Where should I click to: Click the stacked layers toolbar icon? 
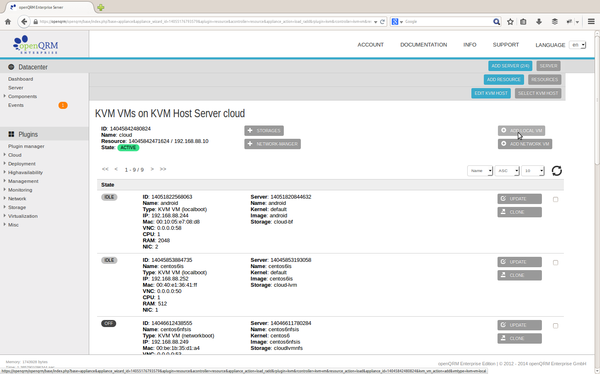[554, 22]
